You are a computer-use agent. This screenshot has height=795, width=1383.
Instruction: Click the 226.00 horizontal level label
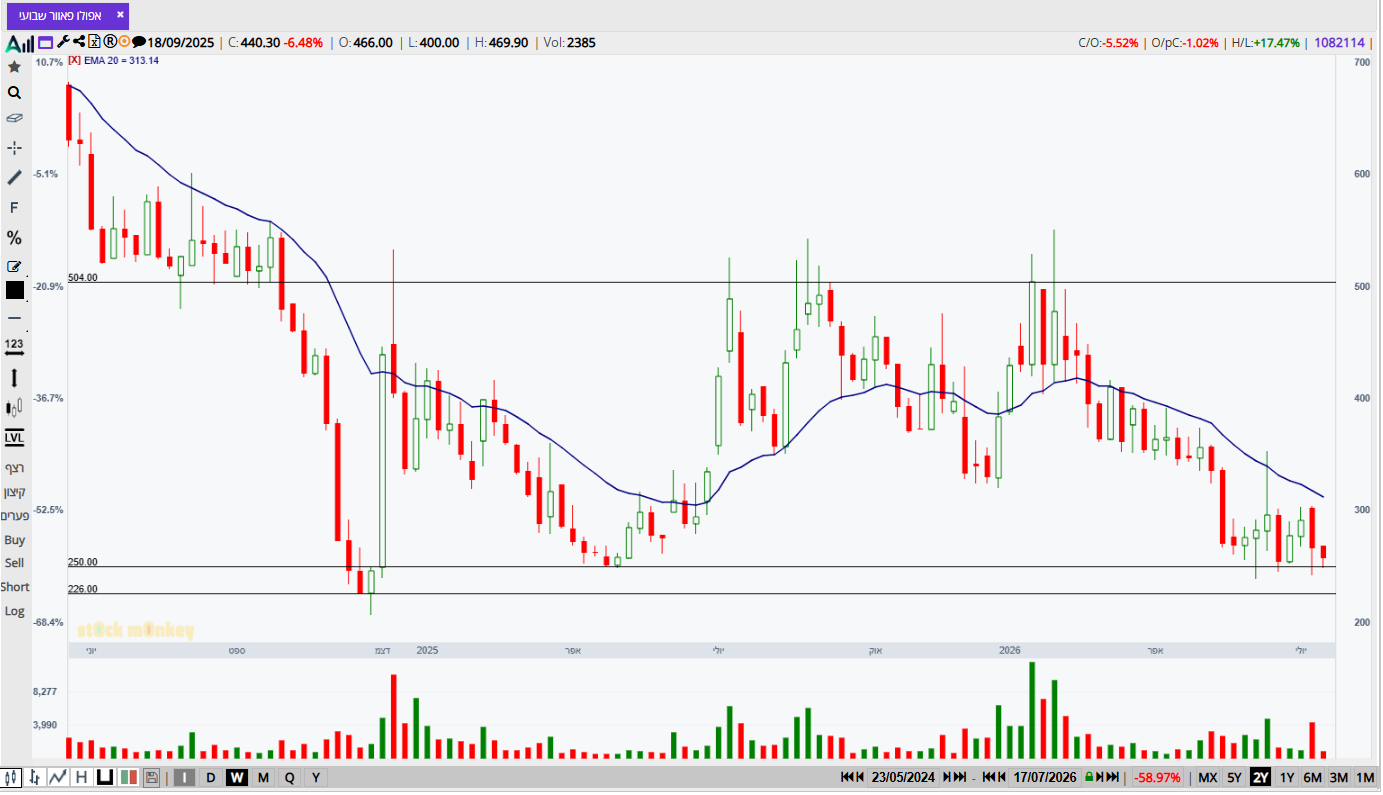pos(82,589)
